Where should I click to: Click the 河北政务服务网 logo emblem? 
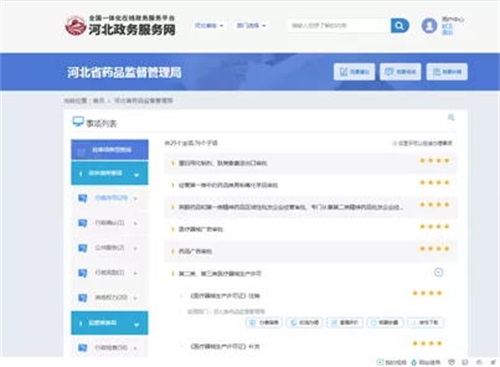click(x=75, y=26)
